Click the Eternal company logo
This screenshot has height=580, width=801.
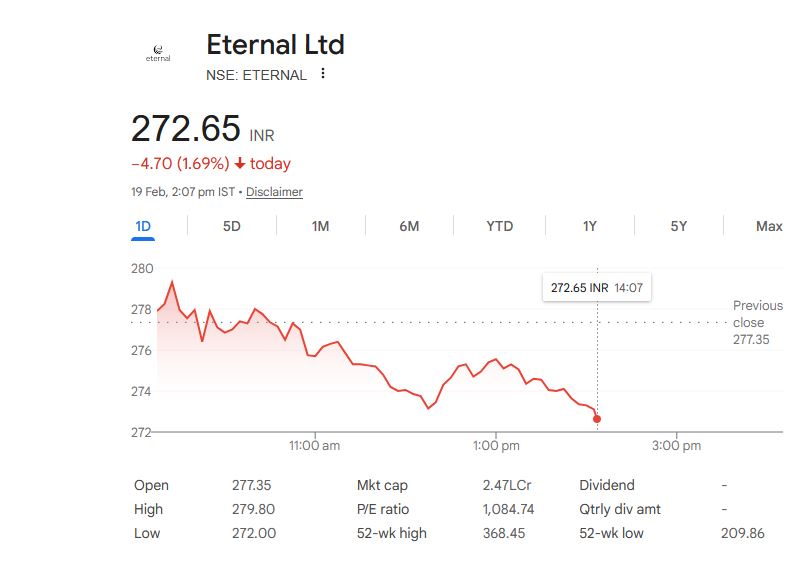(x=158, y=53)
